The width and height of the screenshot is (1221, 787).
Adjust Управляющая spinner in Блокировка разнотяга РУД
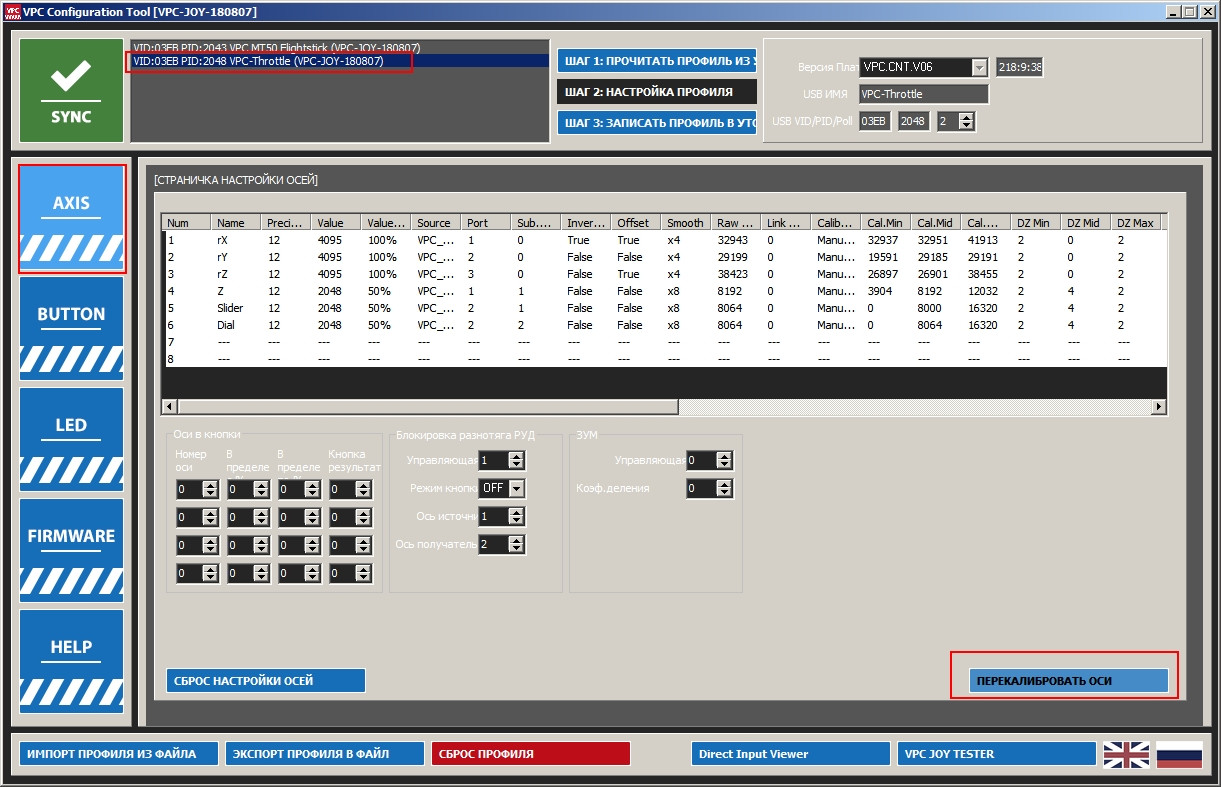click(516, 460)
